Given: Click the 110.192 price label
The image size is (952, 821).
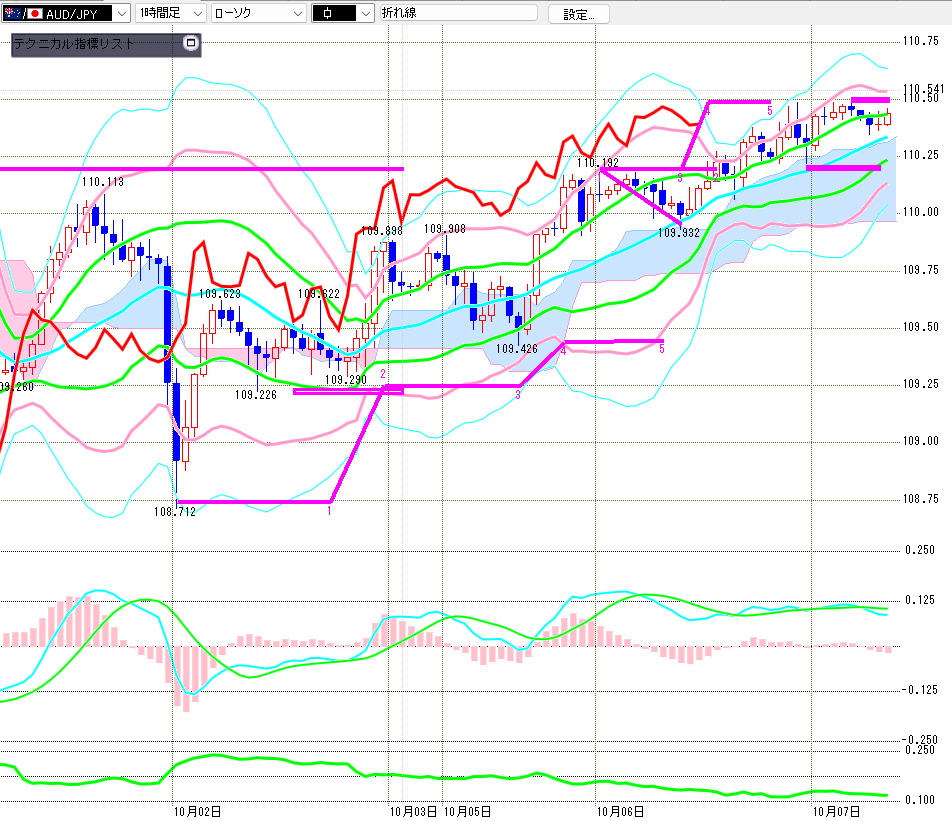Looking at the screenshot, I should point(598,163).
